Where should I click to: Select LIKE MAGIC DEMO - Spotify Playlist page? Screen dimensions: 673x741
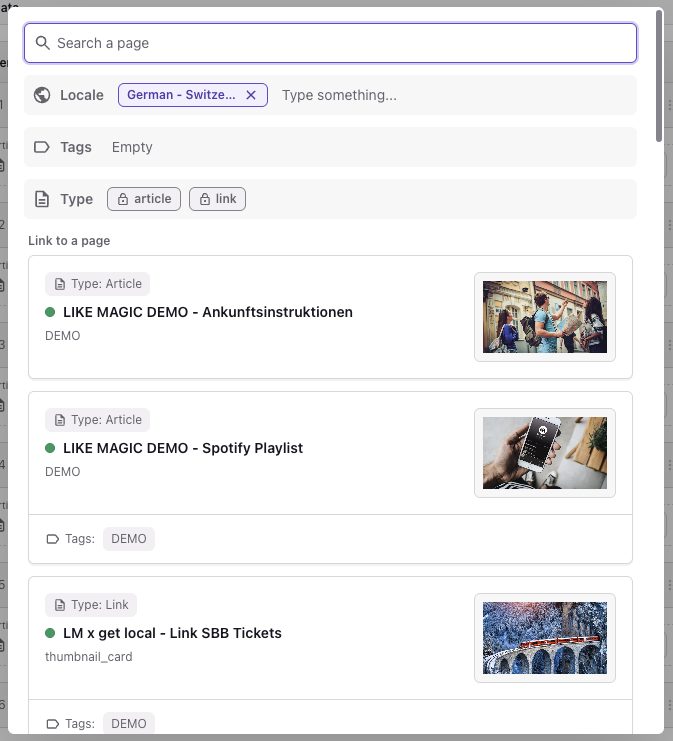(183, 448)
